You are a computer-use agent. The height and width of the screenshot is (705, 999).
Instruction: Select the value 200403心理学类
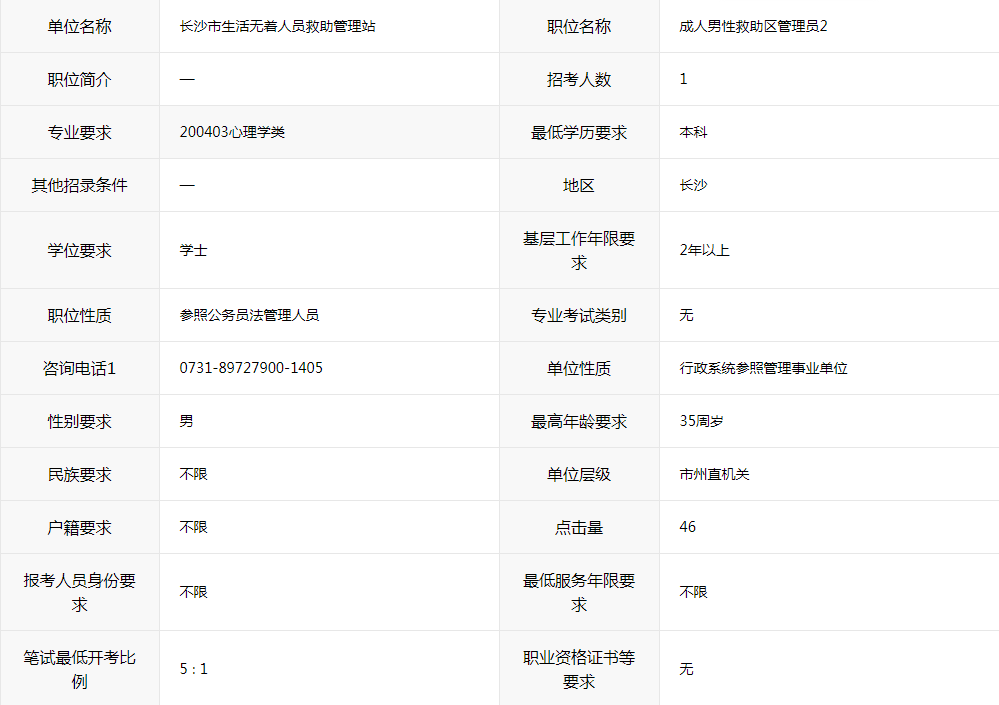point(233,132)
